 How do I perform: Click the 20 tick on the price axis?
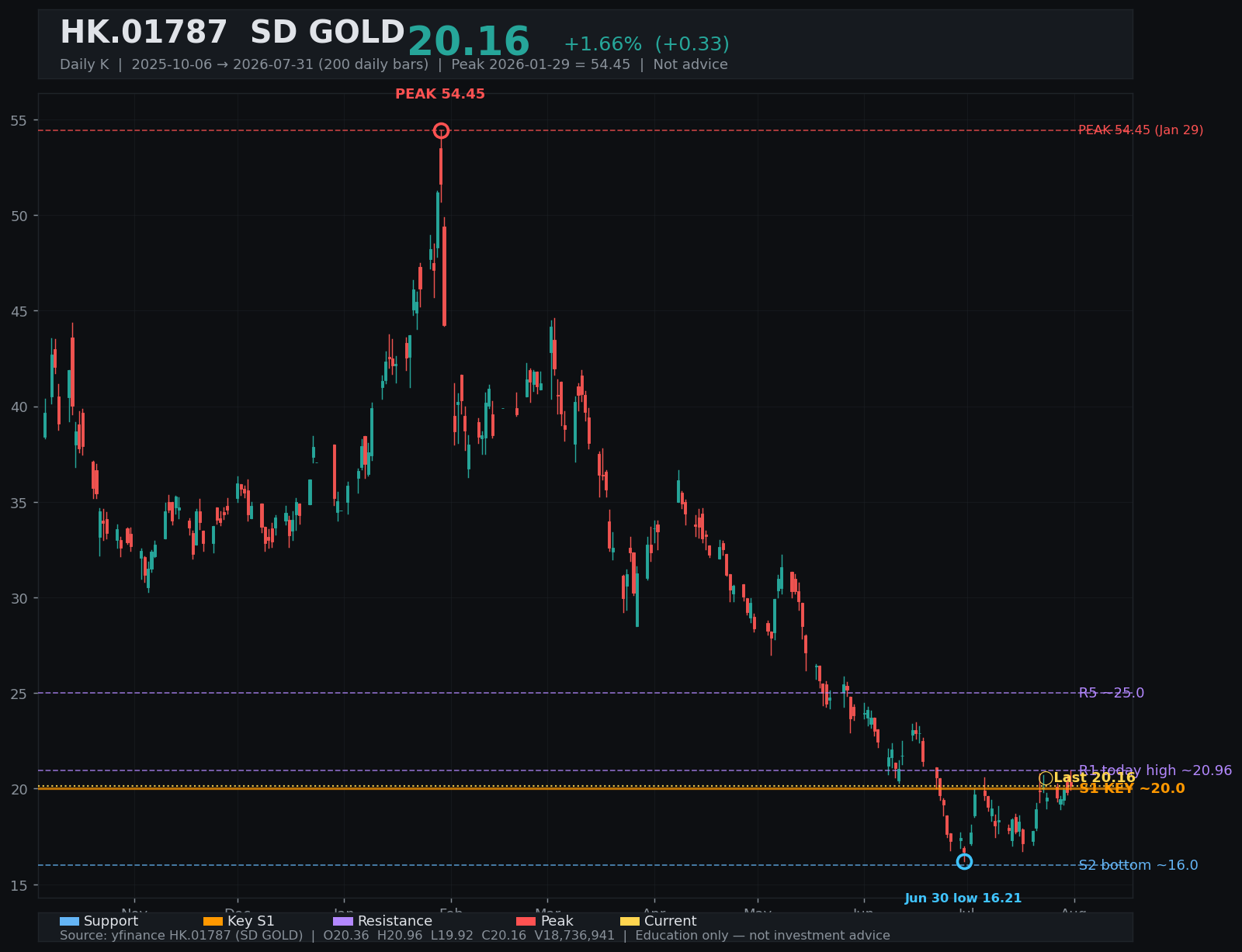coord(19,789)
